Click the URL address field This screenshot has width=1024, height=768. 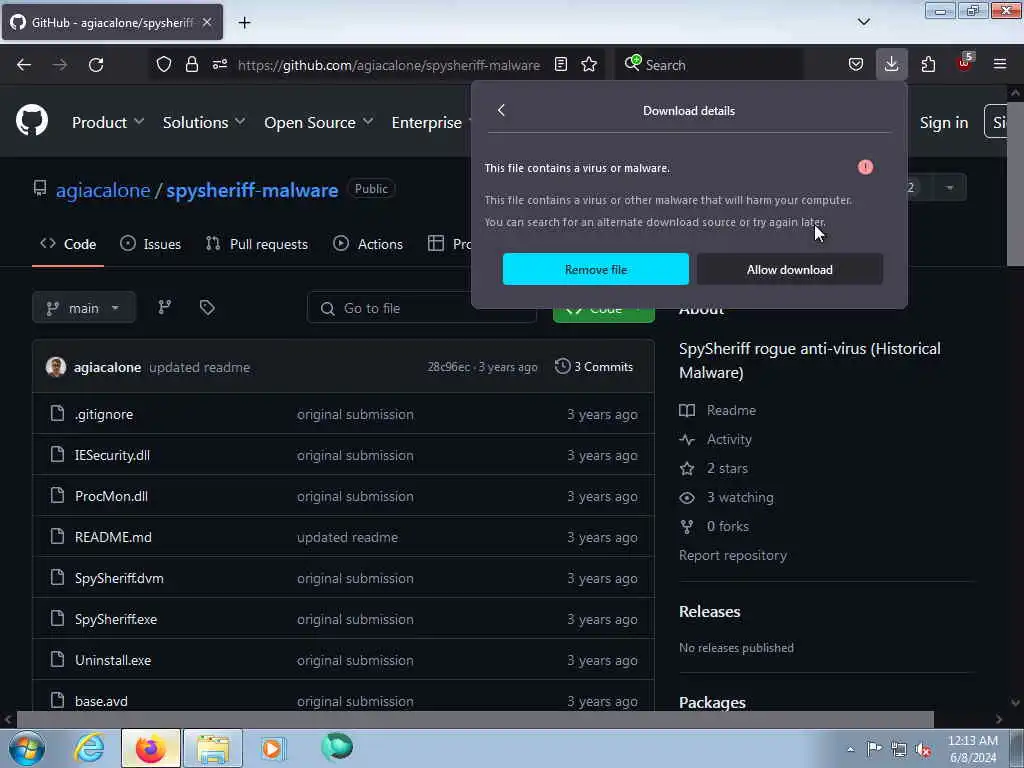tap(389, 65)
